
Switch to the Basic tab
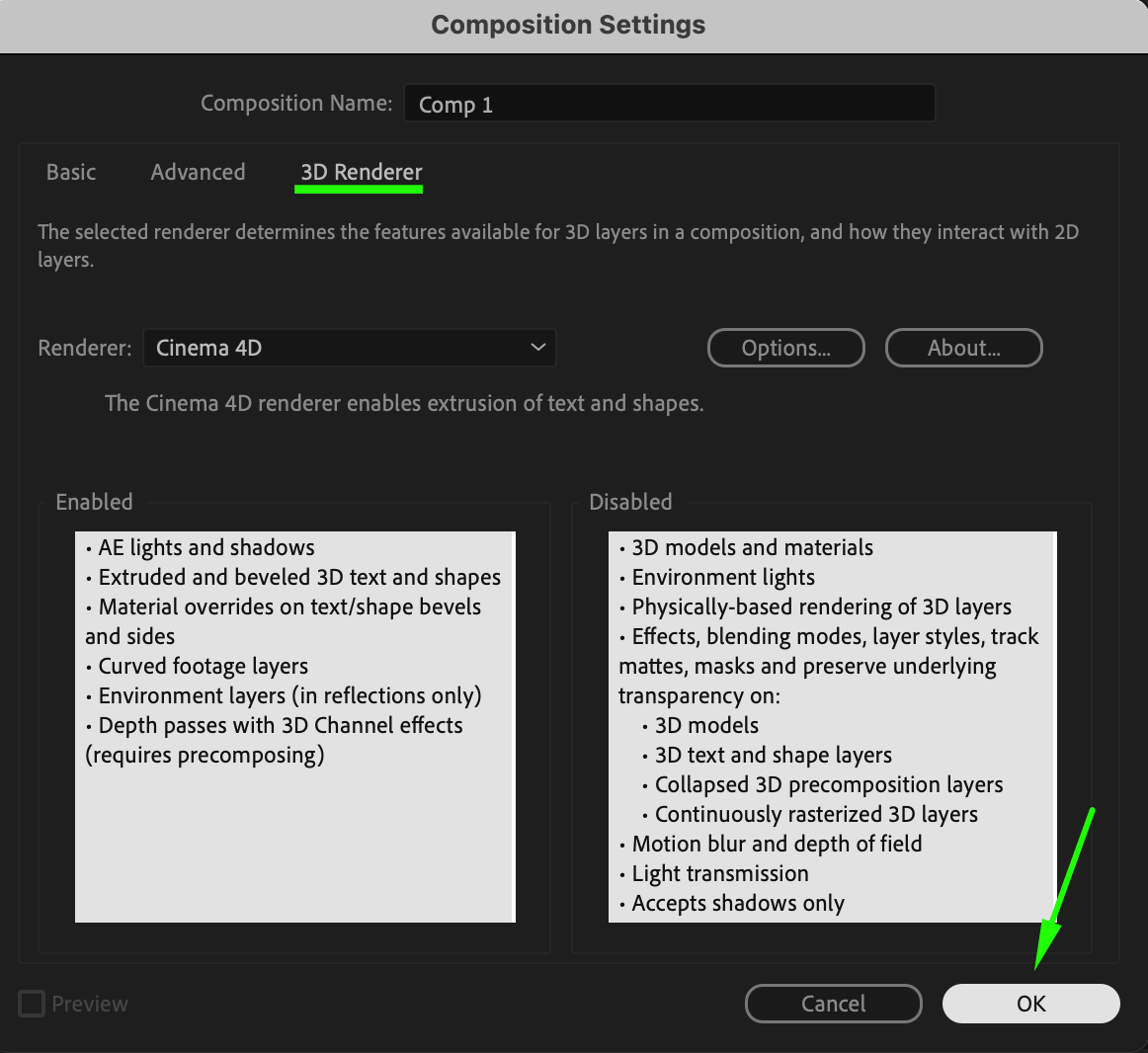(71, 172)
